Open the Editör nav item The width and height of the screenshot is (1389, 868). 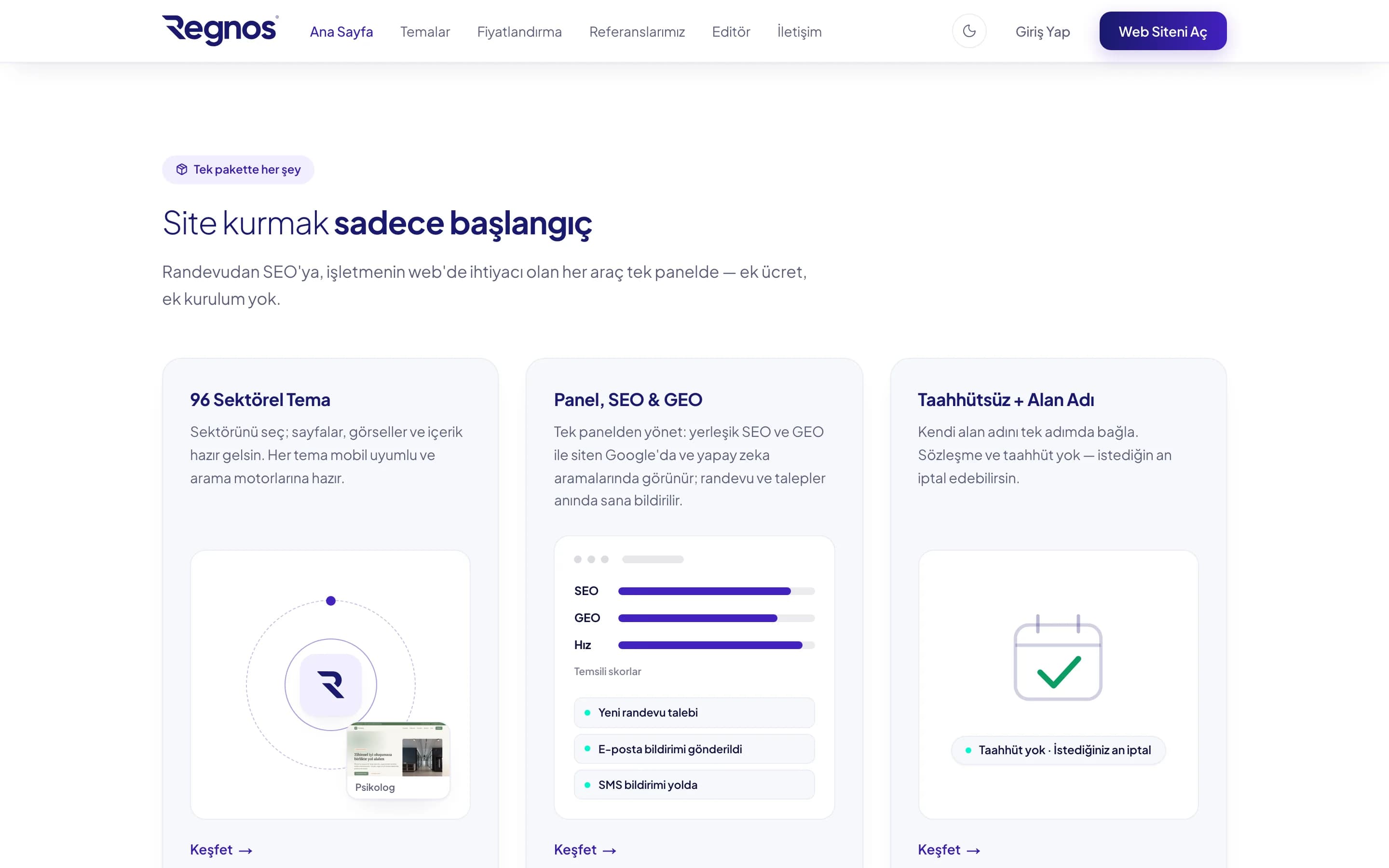[x=731, y=31]
